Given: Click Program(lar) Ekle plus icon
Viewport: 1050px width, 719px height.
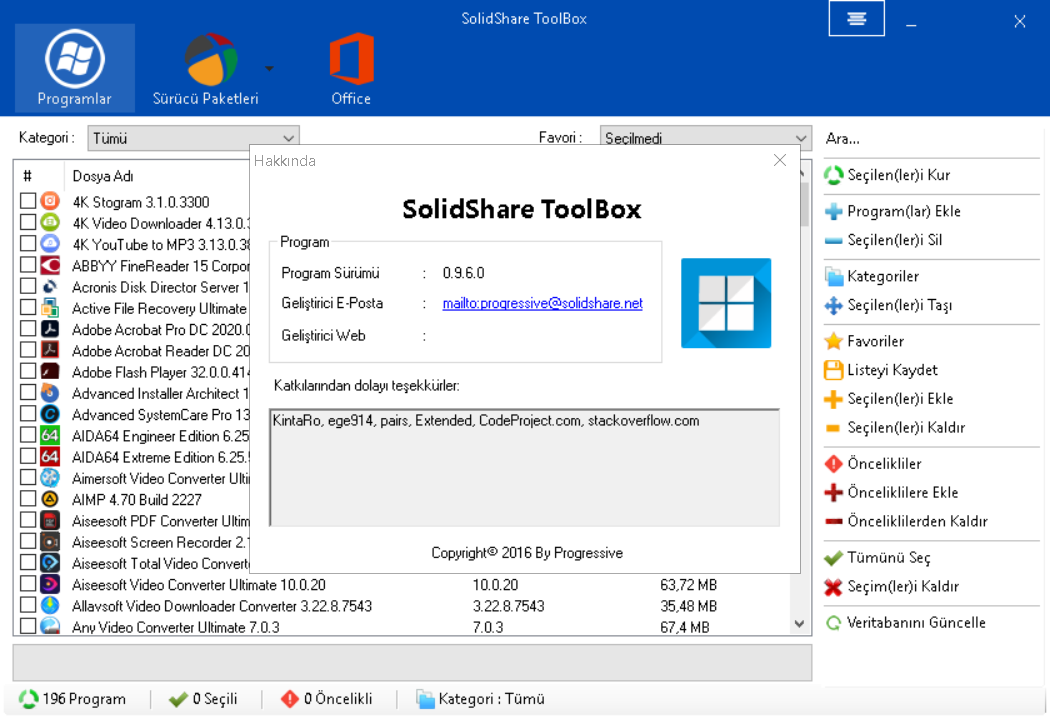Looking at the screenshot, I should [833, 212].
